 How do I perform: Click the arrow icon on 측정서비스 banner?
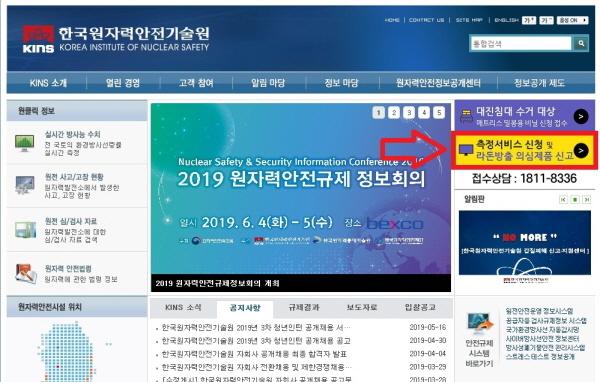pos(581,150)
